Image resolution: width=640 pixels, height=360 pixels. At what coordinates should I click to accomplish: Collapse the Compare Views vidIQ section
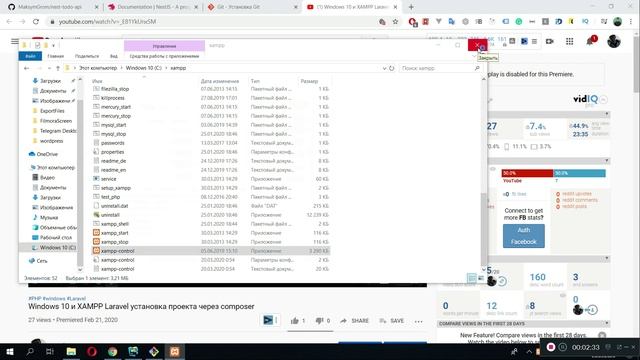[x=607, y=323]
